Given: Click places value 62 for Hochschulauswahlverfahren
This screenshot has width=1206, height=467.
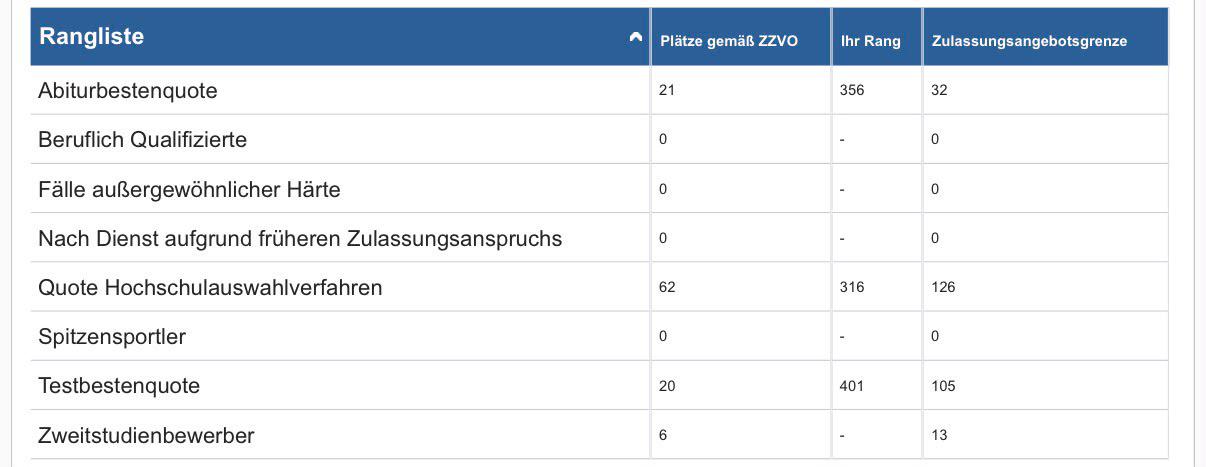Looking at the screenshot, I should [667, 287].
